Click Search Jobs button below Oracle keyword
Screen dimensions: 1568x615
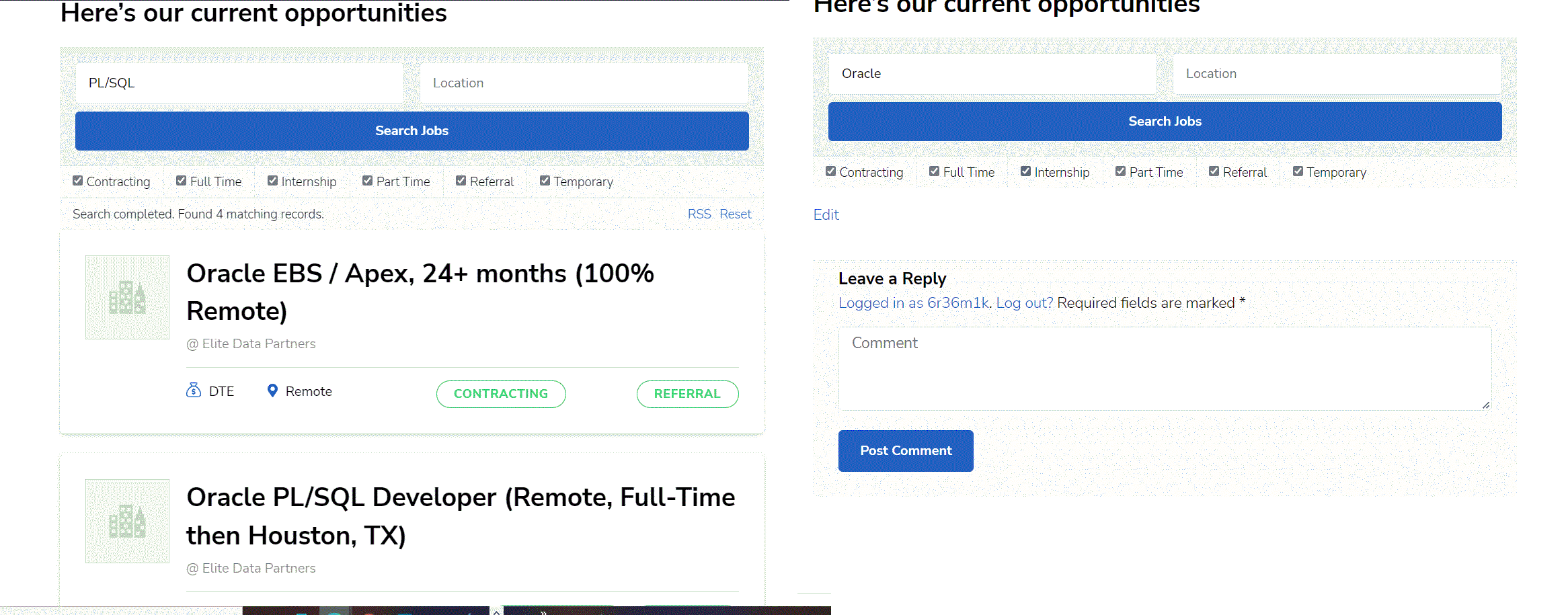point(1165,122)
